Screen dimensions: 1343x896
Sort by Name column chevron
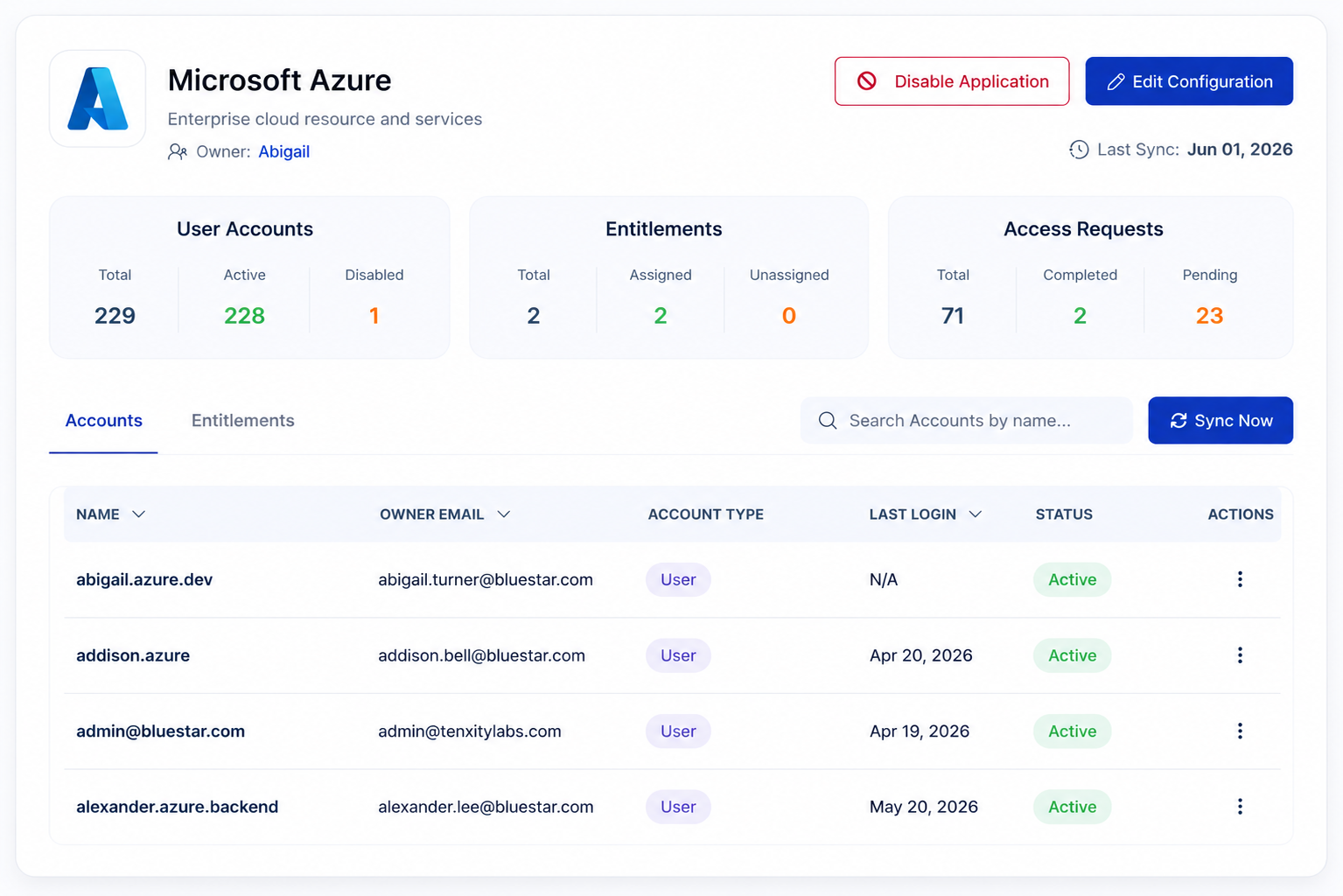[x=138, y=514]
